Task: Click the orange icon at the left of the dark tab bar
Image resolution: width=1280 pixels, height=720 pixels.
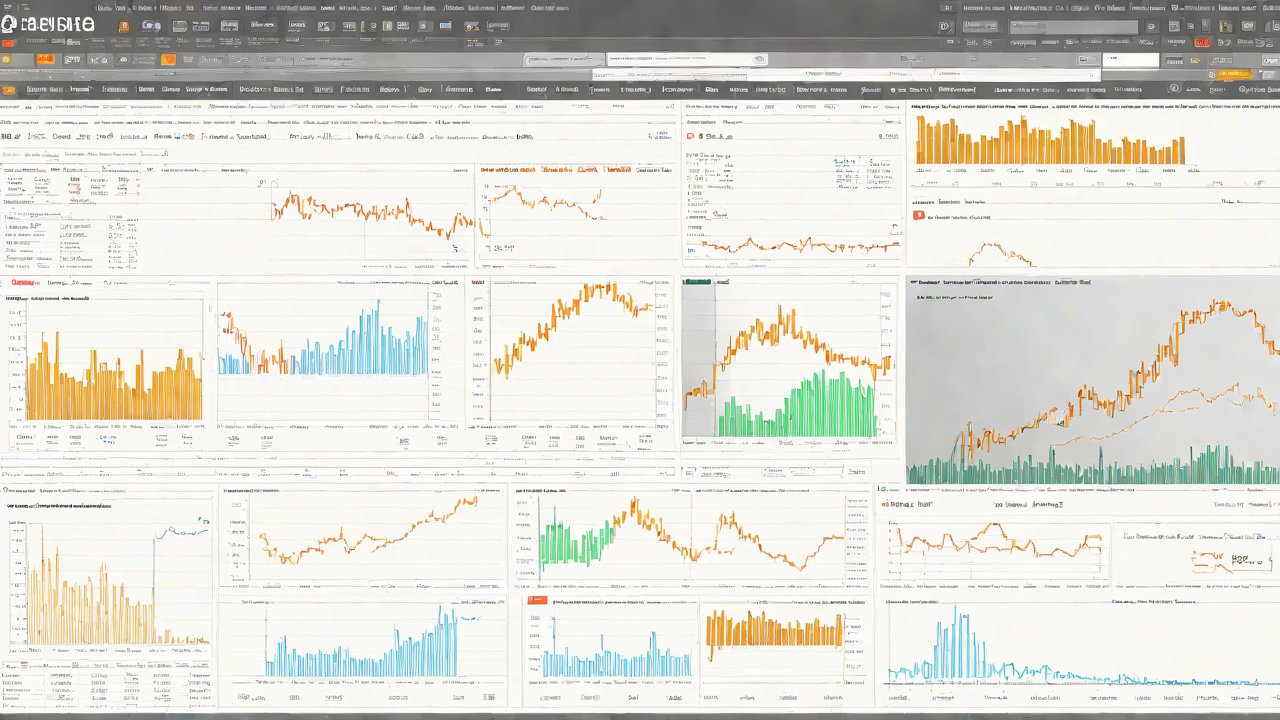Action: pyautogui.click(x=9, y=90)
